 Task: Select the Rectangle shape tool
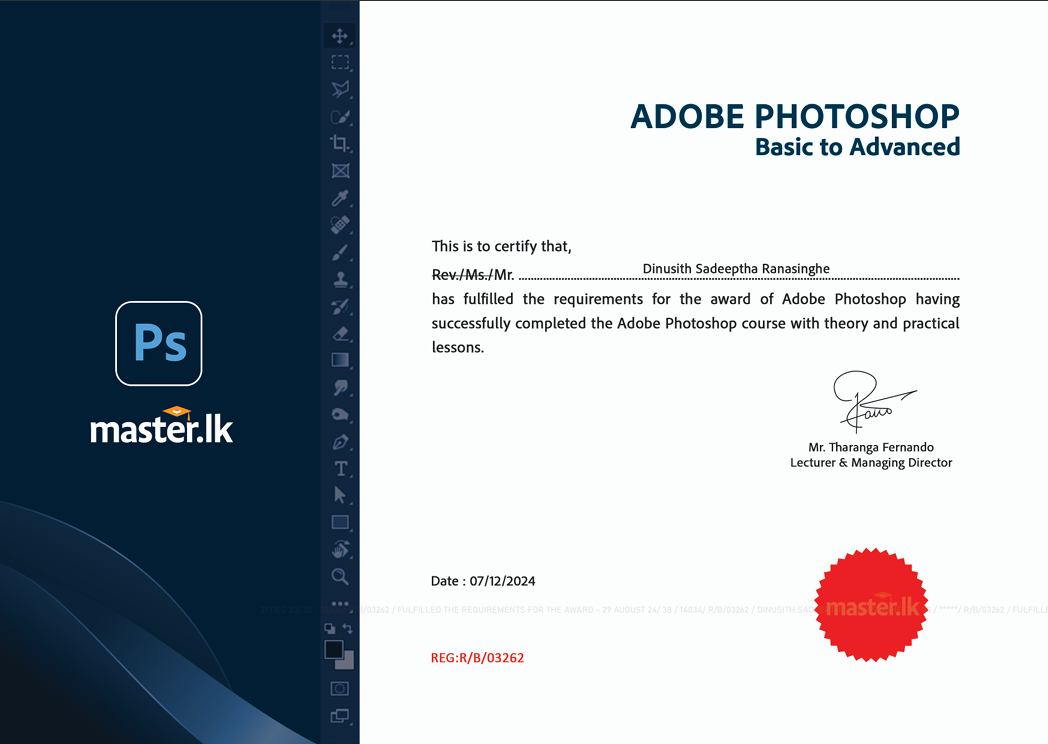click(x=340, y=522)
